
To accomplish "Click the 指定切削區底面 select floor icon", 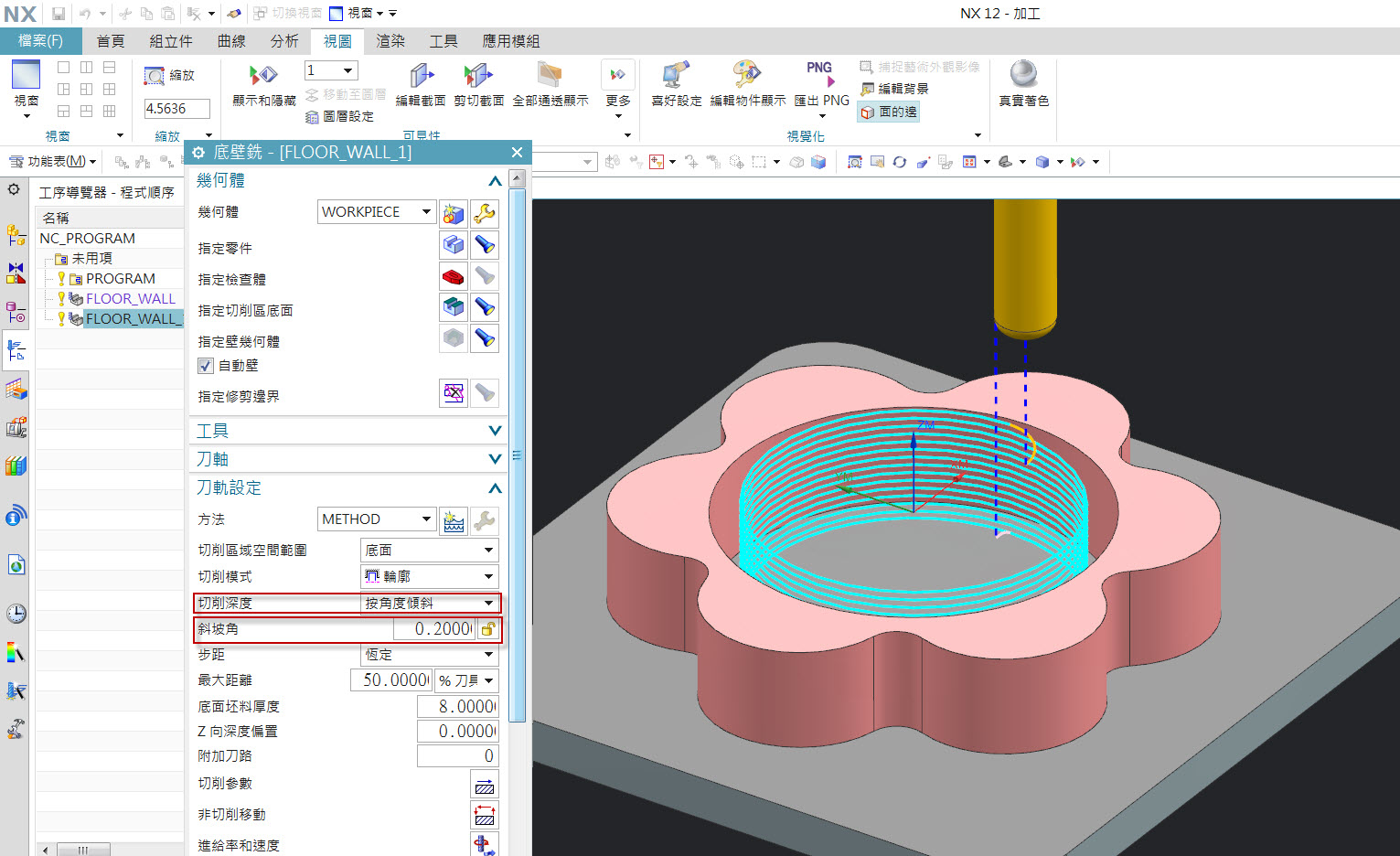I will click(454, 307).
